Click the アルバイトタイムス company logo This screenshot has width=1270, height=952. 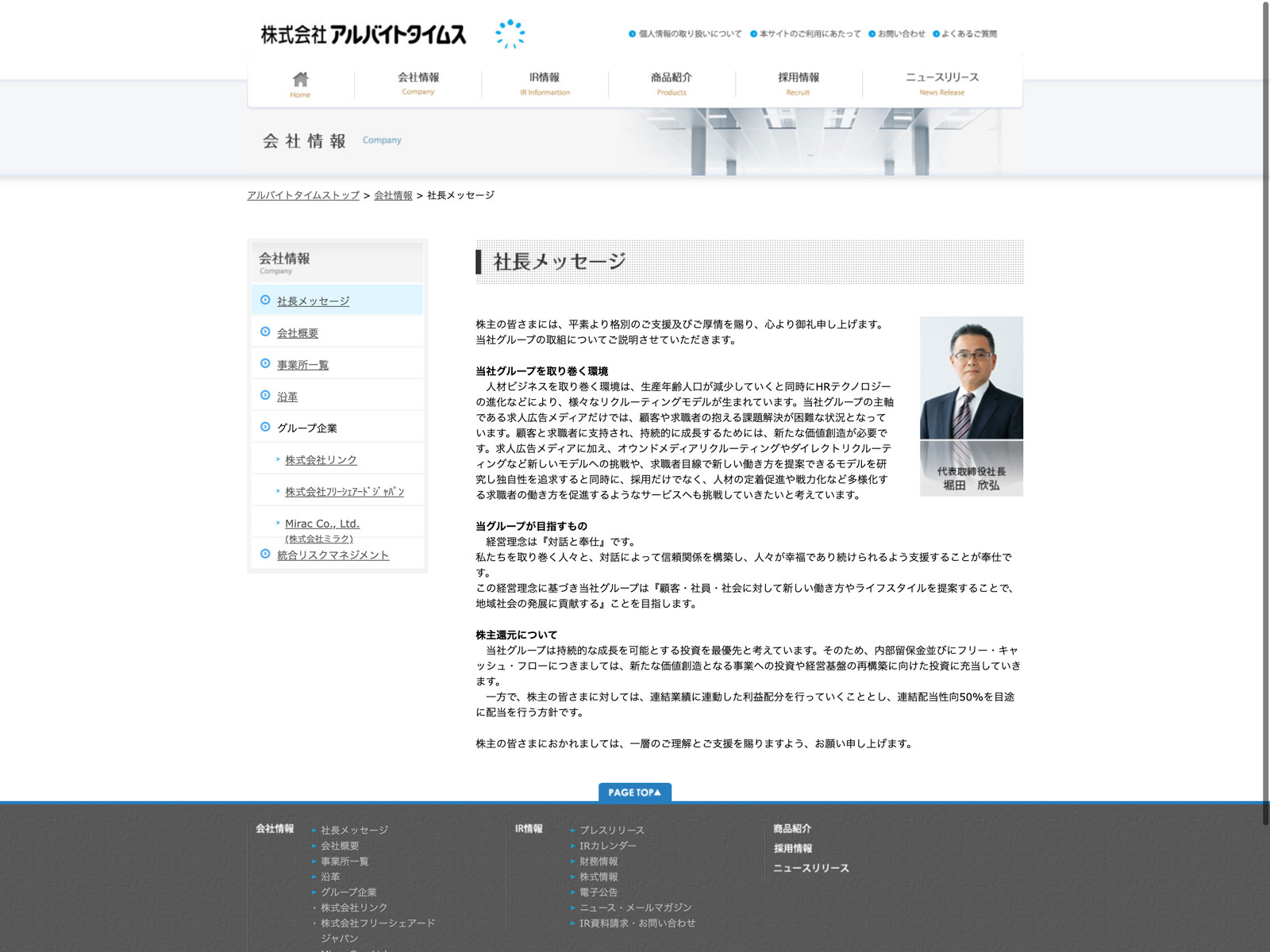[x=364, y=34]
